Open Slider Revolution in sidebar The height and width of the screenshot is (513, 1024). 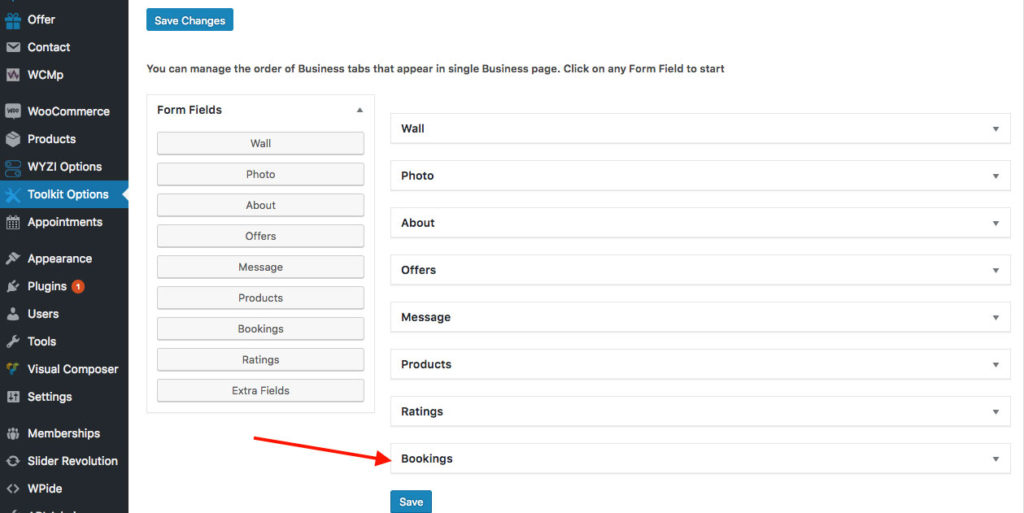(x=72, y=461)
